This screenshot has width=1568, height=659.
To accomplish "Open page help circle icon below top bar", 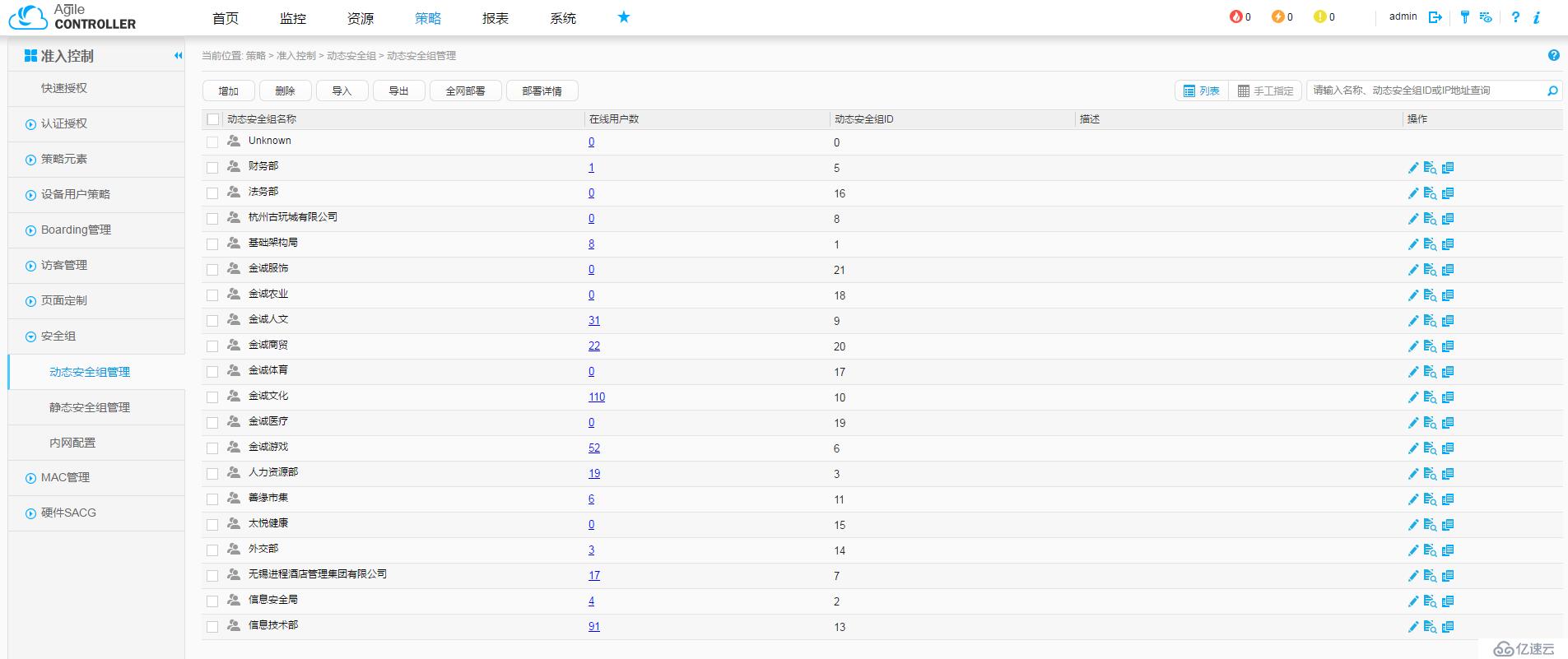I will [1553, 55].
